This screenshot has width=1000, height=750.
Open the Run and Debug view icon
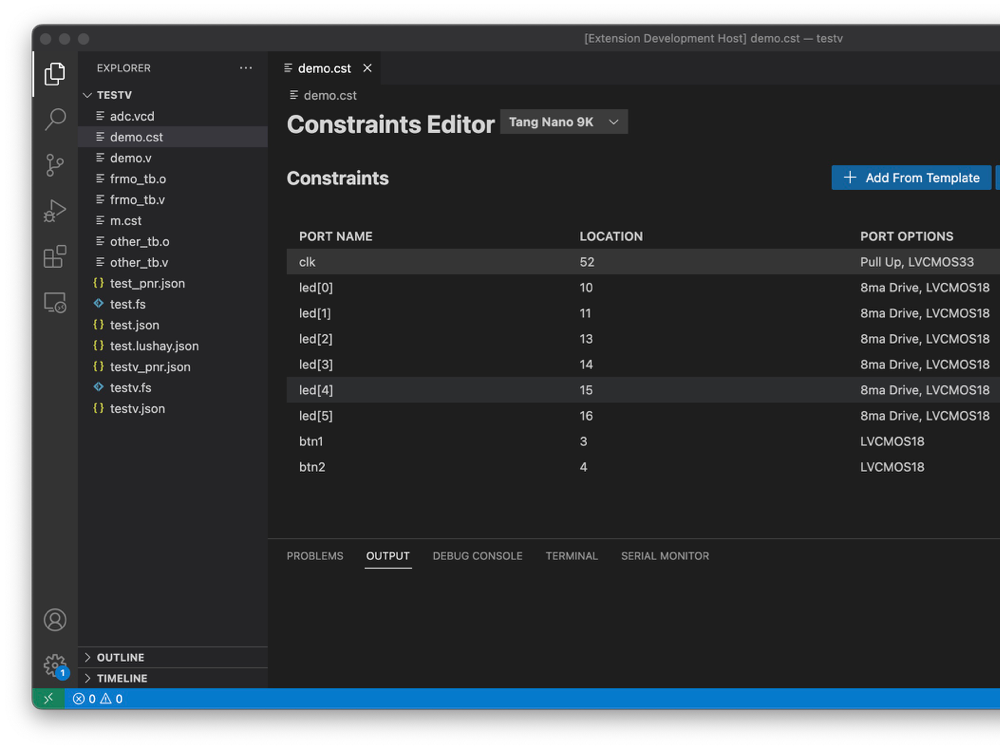pos(55,210)
